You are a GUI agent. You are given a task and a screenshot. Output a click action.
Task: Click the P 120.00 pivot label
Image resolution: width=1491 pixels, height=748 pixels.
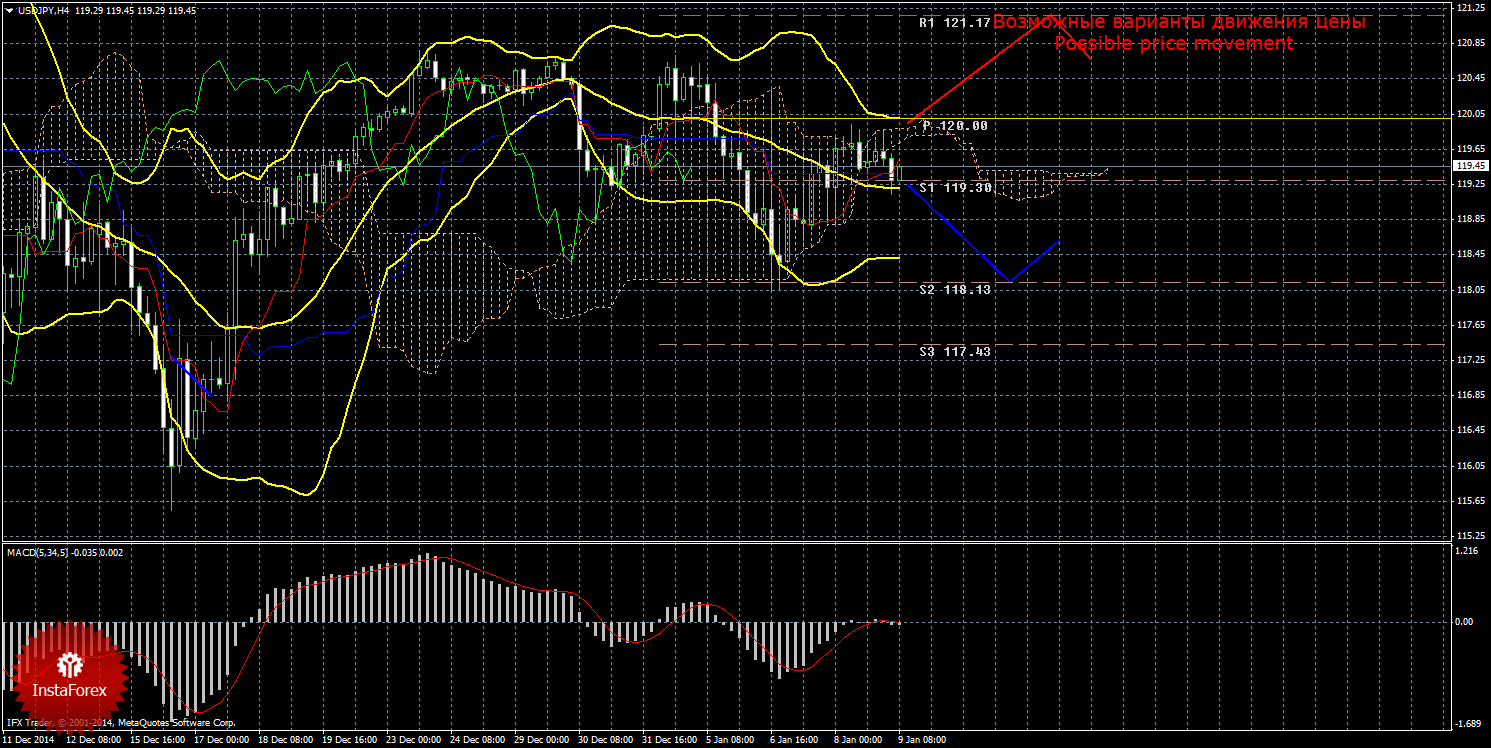tap(955, 126)
